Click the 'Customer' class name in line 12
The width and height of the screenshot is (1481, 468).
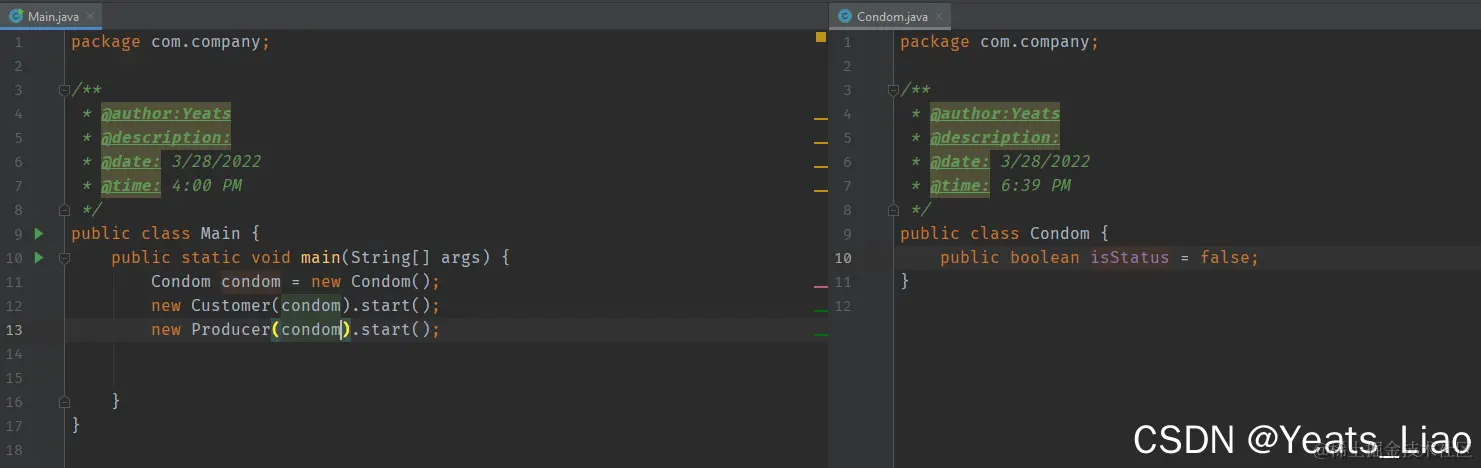[231, 305]
